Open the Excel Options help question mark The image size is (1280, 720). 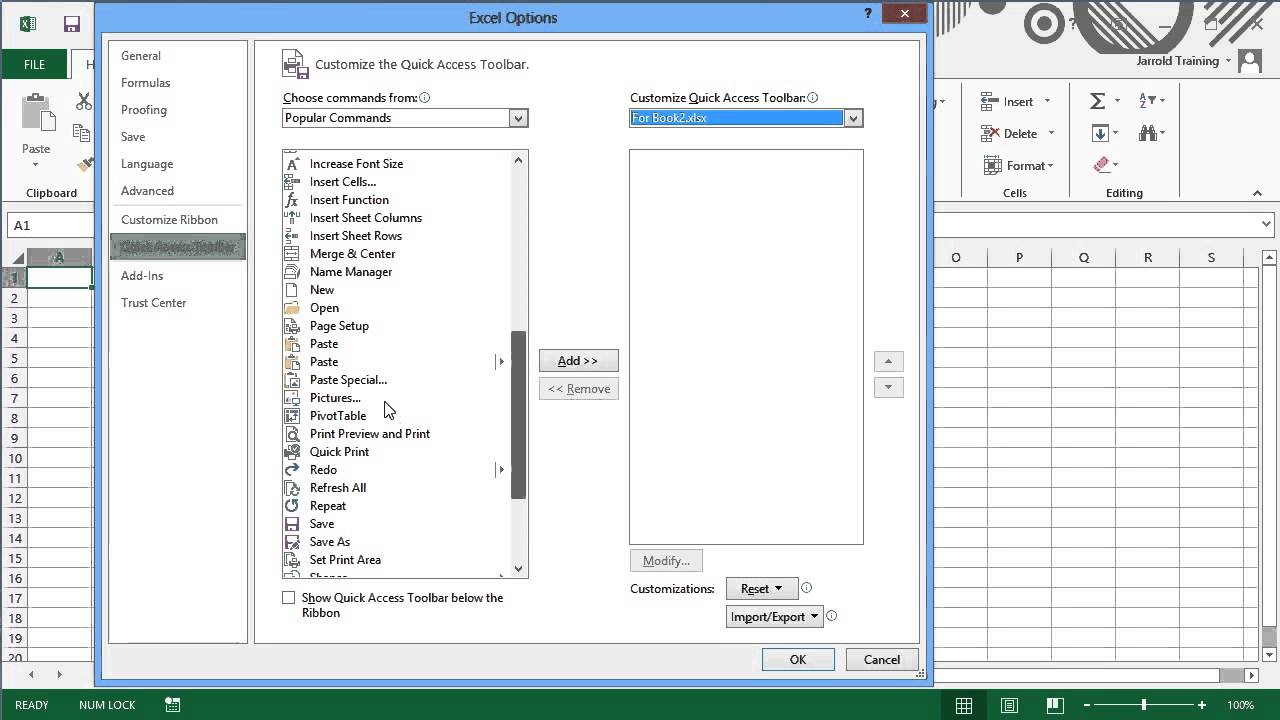coord(867,14)
